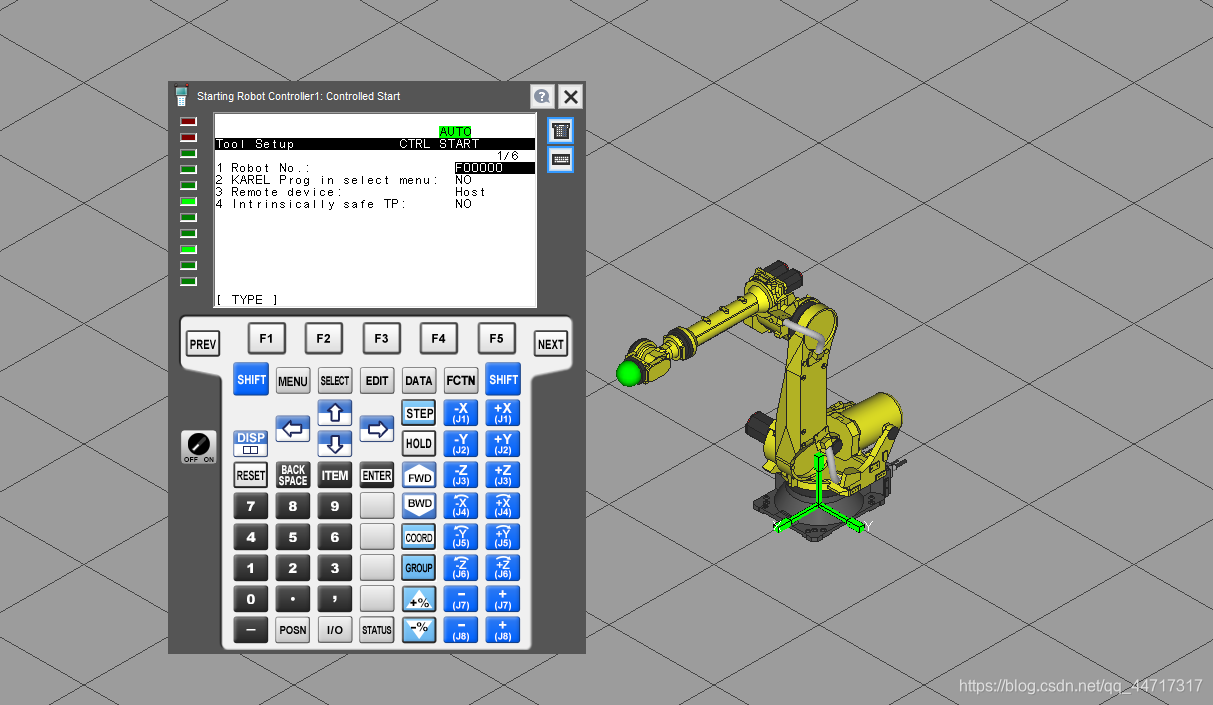Click the I/O key

coord(335,630)
